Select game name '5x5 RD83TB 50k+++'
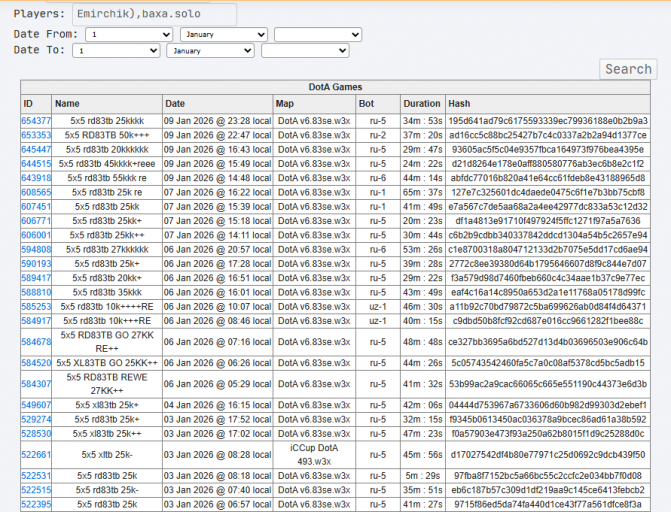 tap(107, 135)
